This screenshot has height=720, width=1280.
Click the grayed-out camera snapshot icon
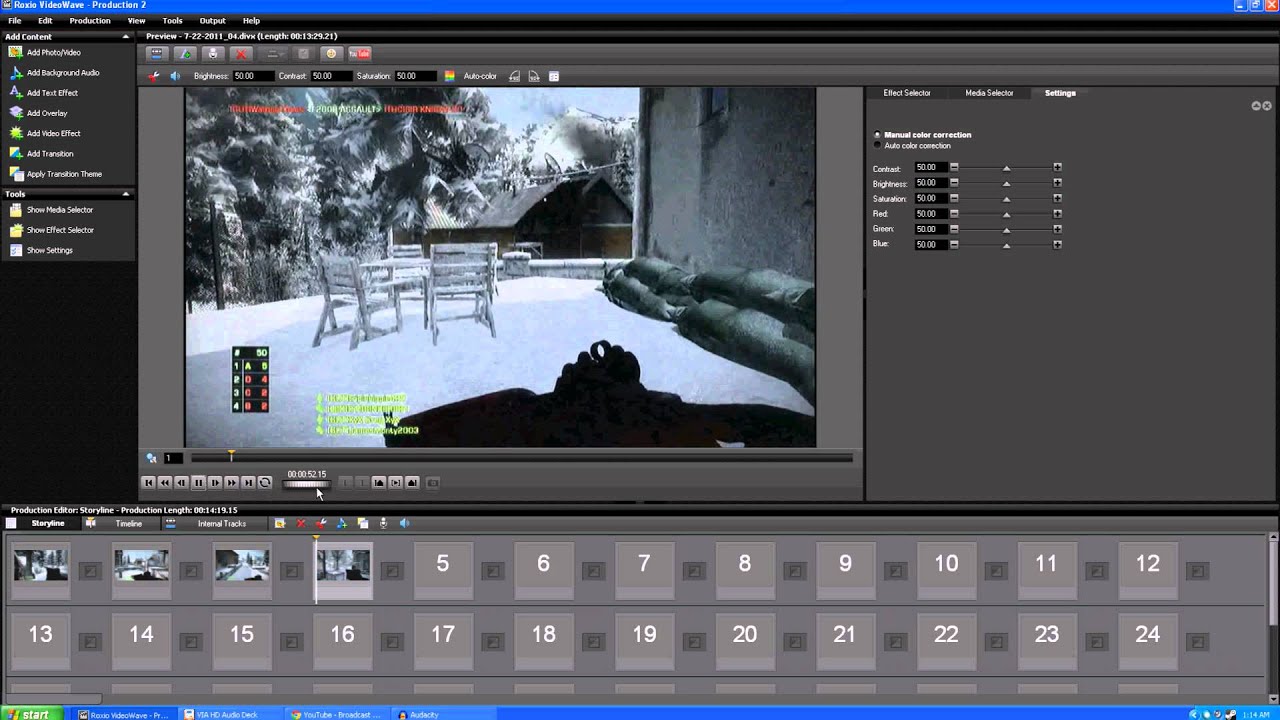pos(433,483)
